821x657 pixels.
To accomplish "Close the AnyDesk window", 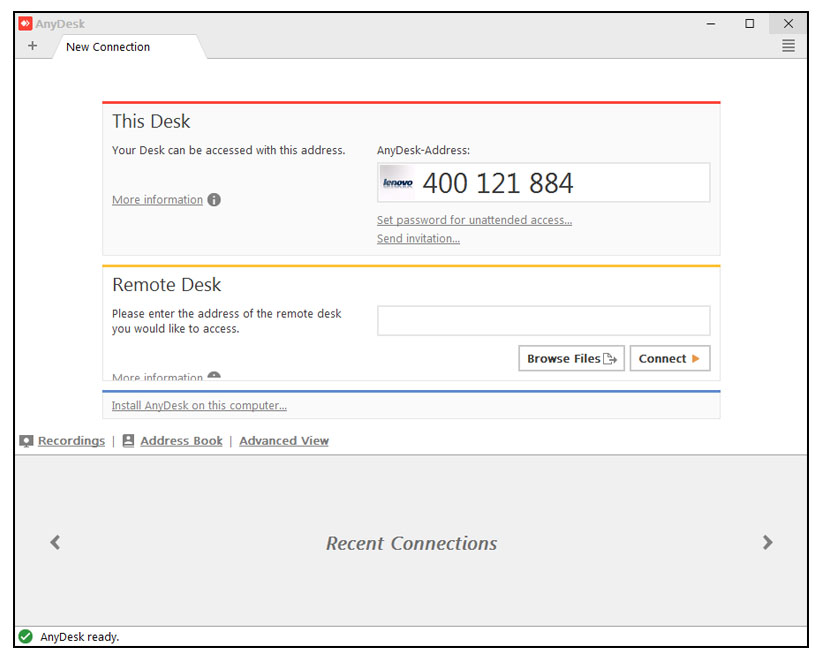I will 788,24.
